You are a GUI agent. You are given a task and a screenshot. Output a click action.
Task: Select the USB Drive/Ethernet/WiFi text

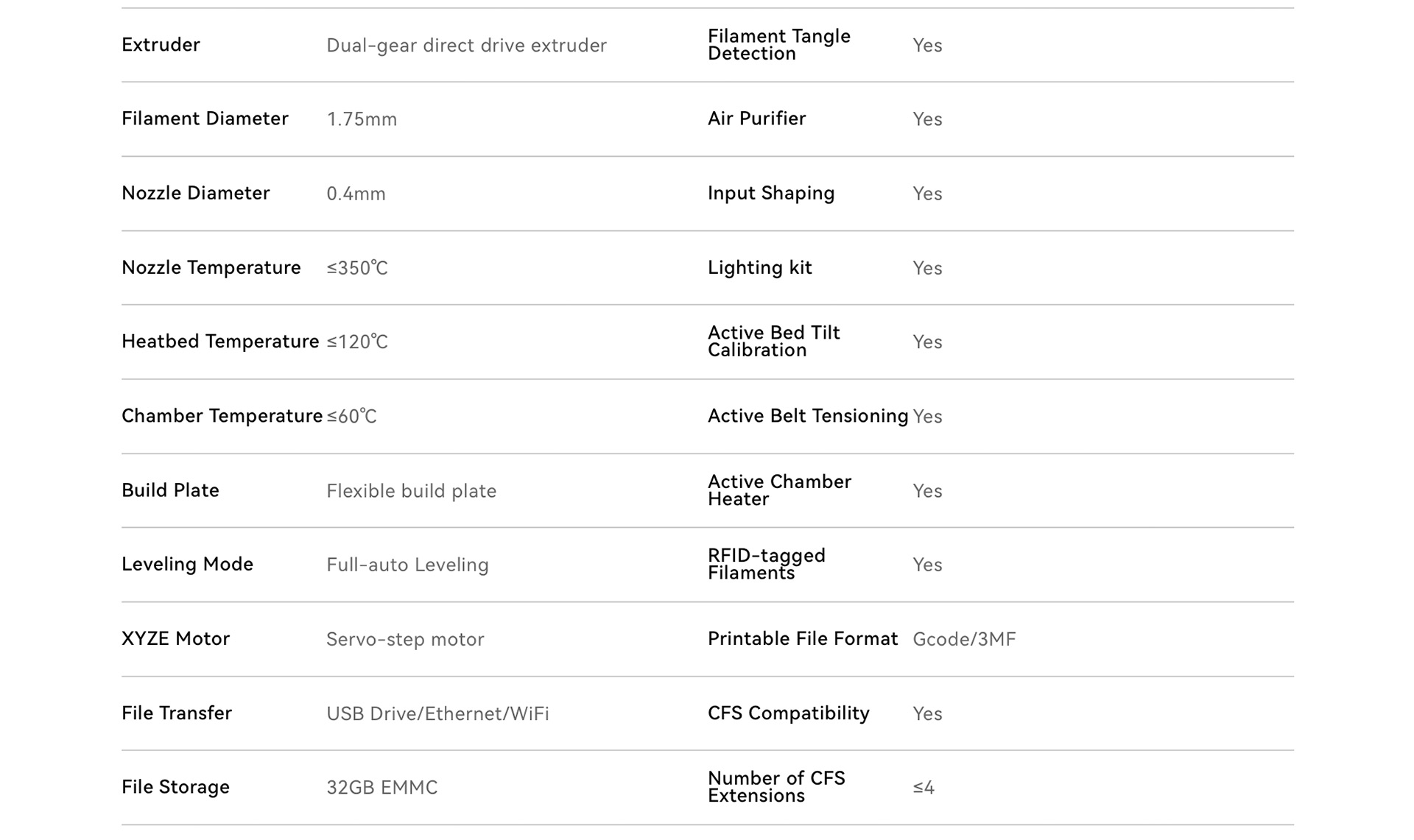point(437,713)
